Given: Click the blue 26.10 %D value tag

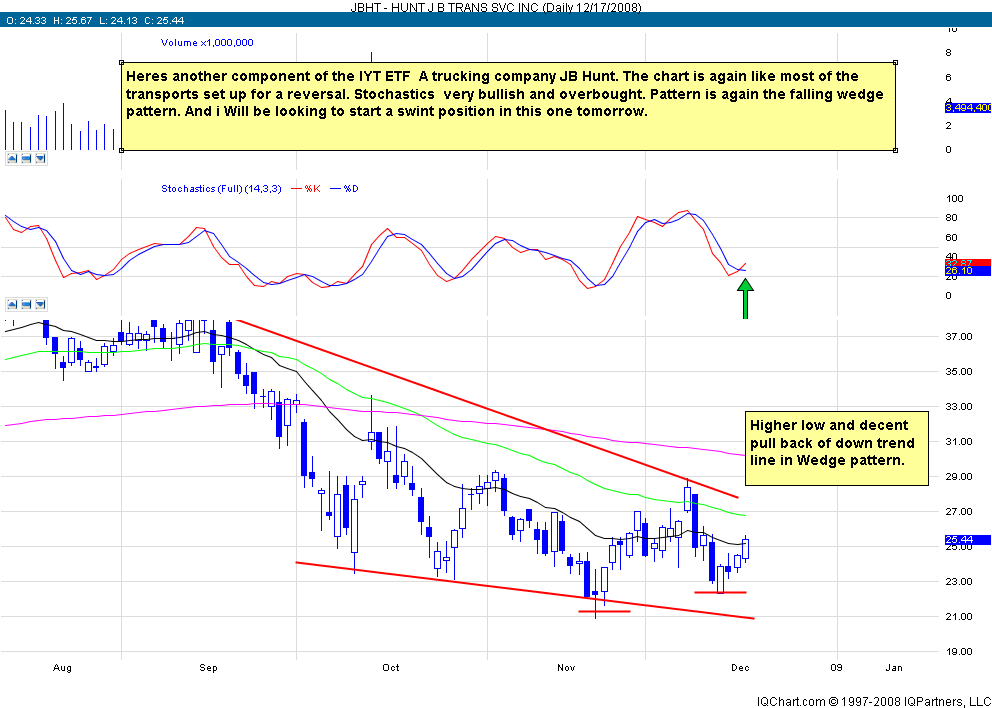Looking at the screenshot, I should [967, 271].
